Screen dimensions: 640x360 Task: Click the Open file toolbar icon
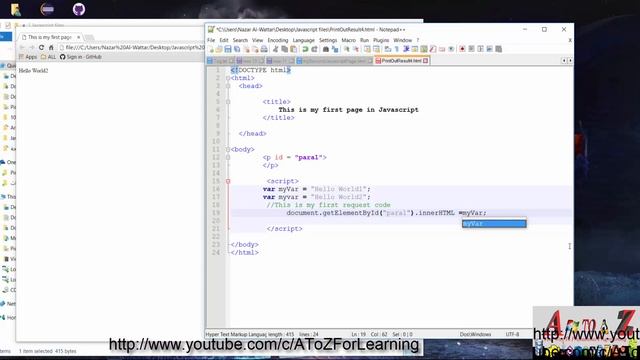219,49
